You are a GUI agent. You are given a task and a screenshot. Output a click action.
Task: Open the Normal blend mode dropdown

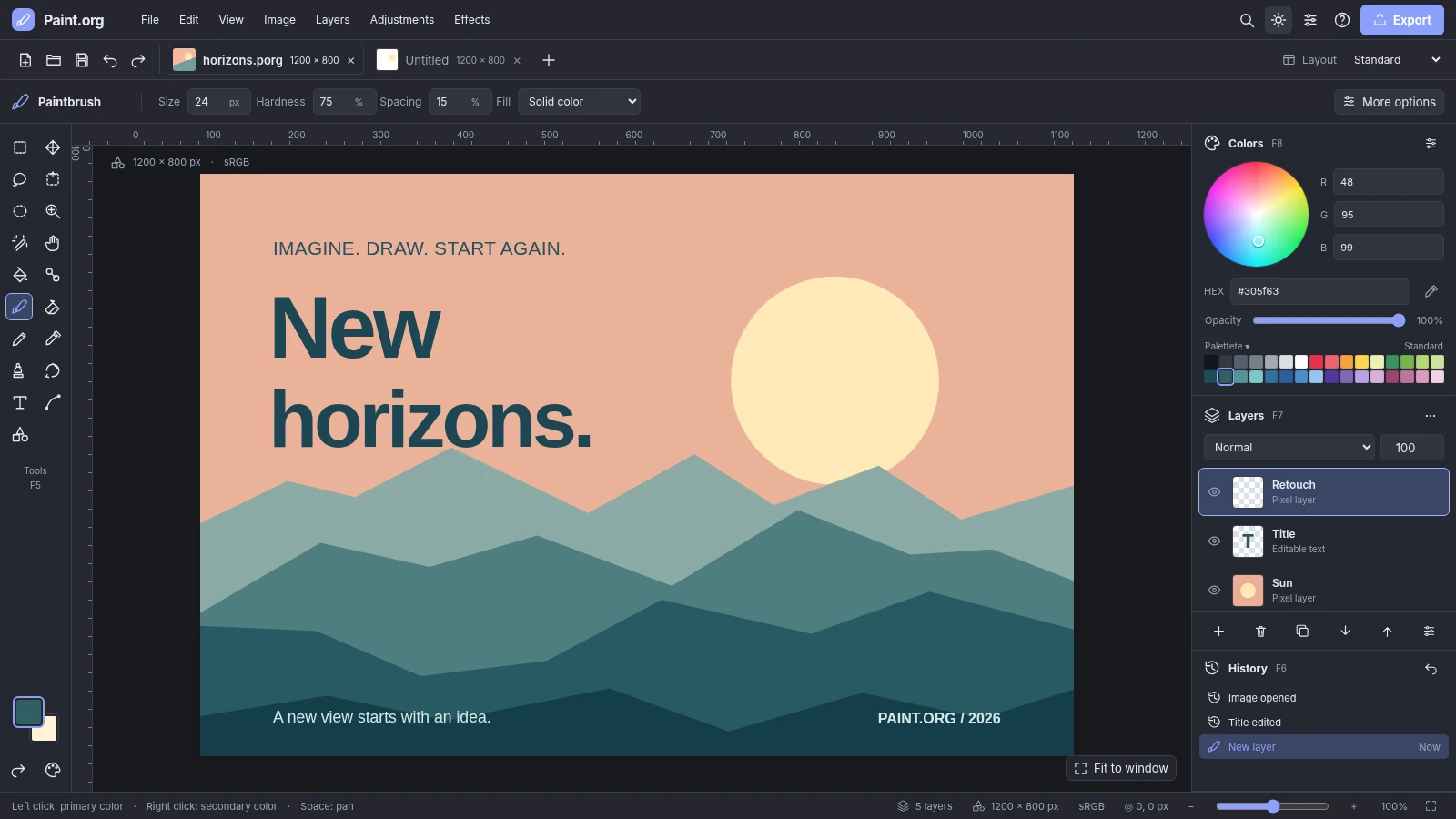click(x=1289, y=447)
